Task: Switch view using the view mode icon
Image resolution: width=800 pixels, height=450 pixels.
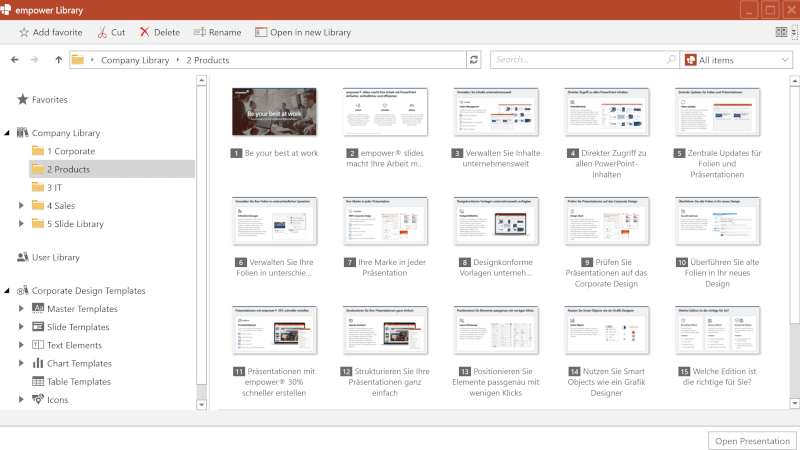Action: tap(781, 32)
